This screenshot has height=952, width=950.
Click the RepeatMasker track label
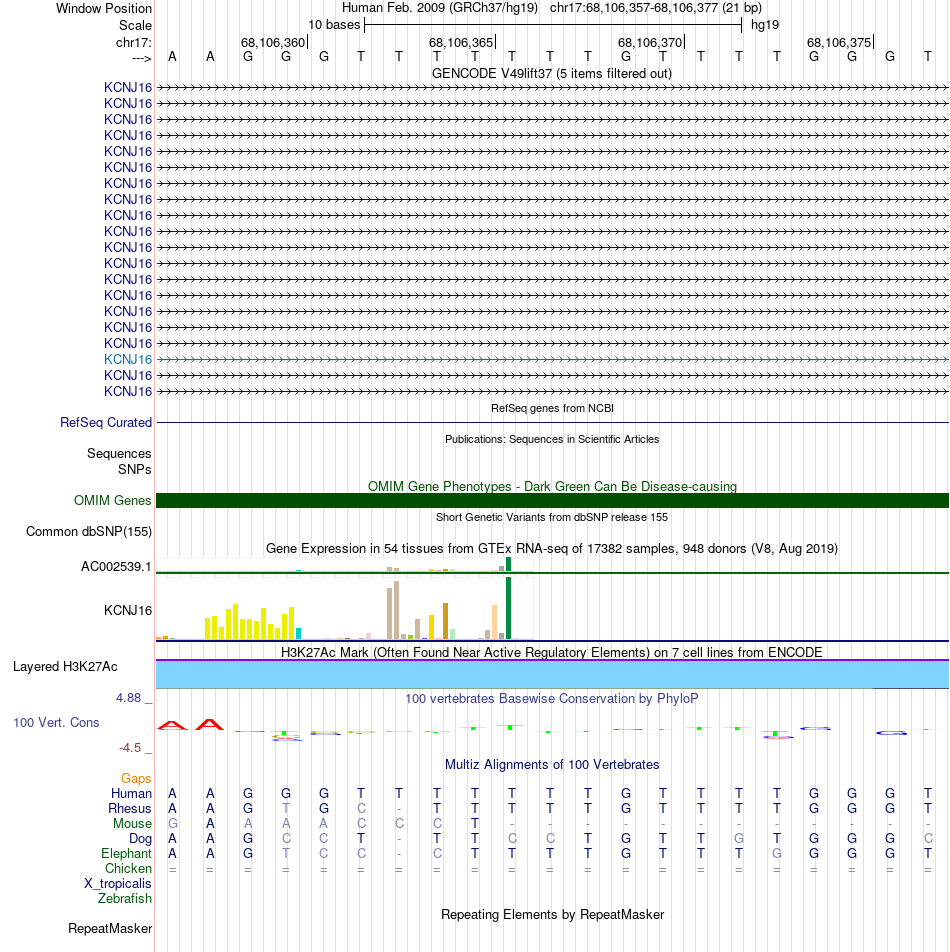pos(110,928)
